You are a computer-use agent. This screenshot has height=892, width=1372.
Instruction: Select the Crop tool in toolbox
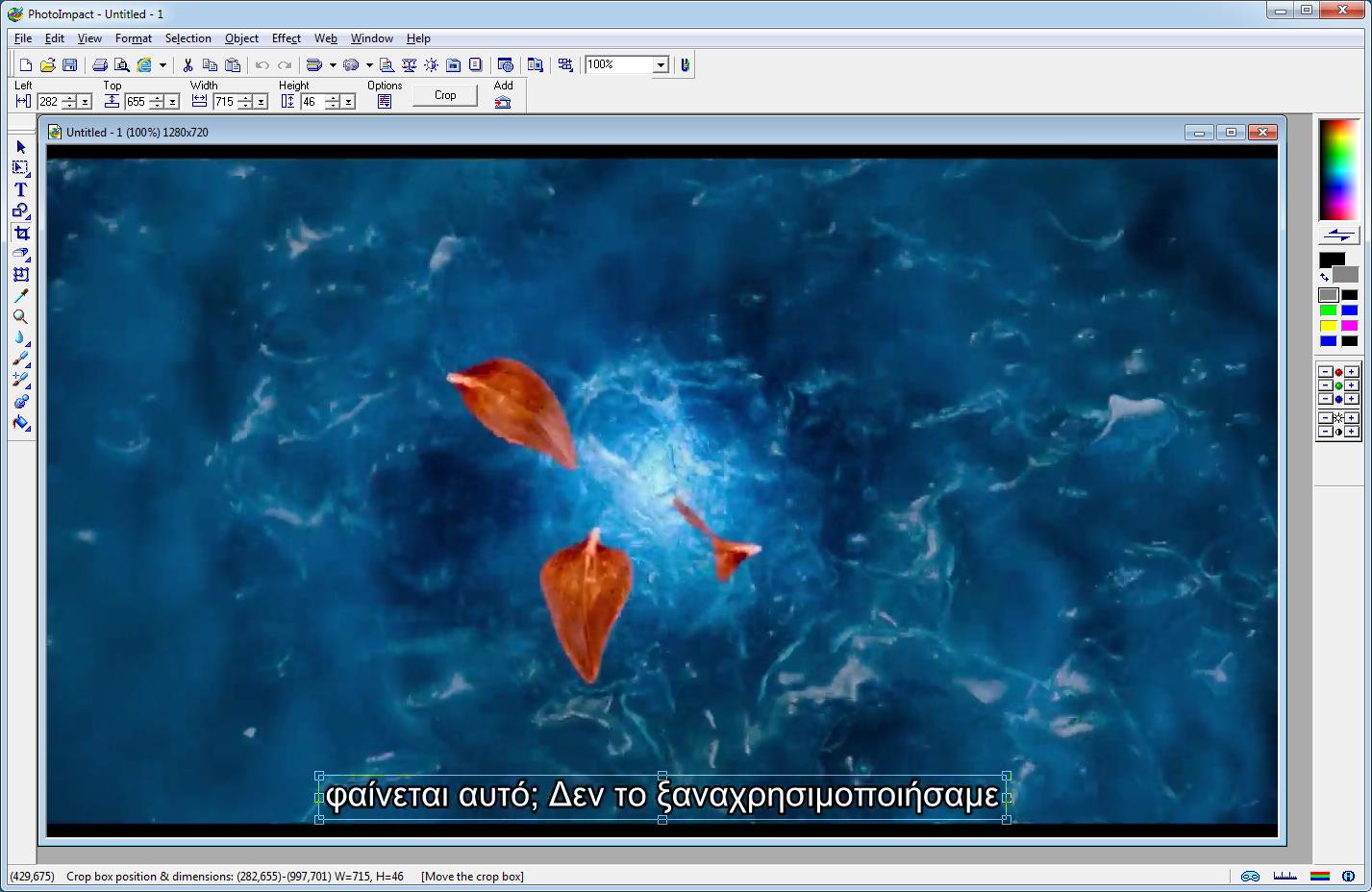tap(20, 232)
